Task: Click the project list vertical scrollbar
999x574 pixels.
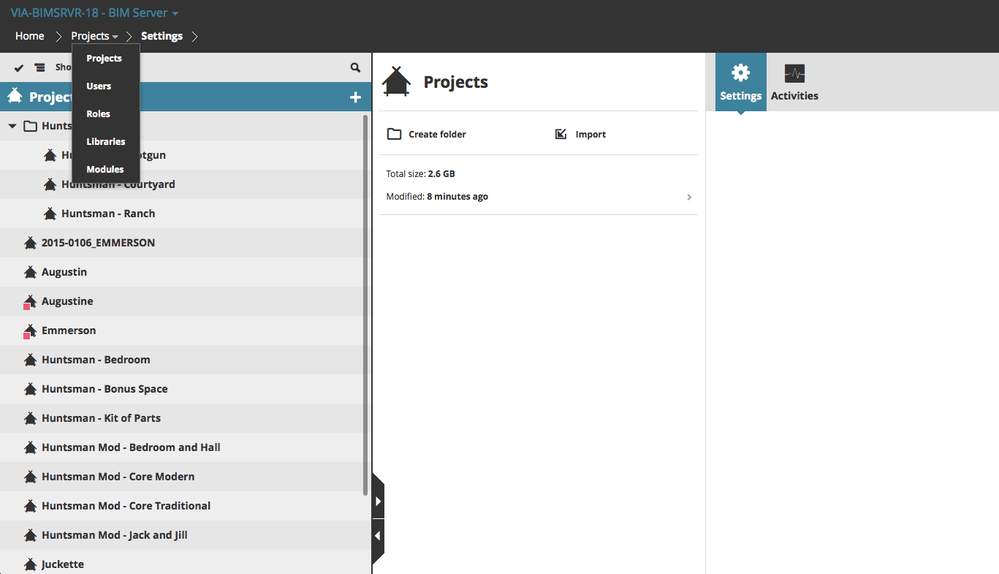Action: 366,305
